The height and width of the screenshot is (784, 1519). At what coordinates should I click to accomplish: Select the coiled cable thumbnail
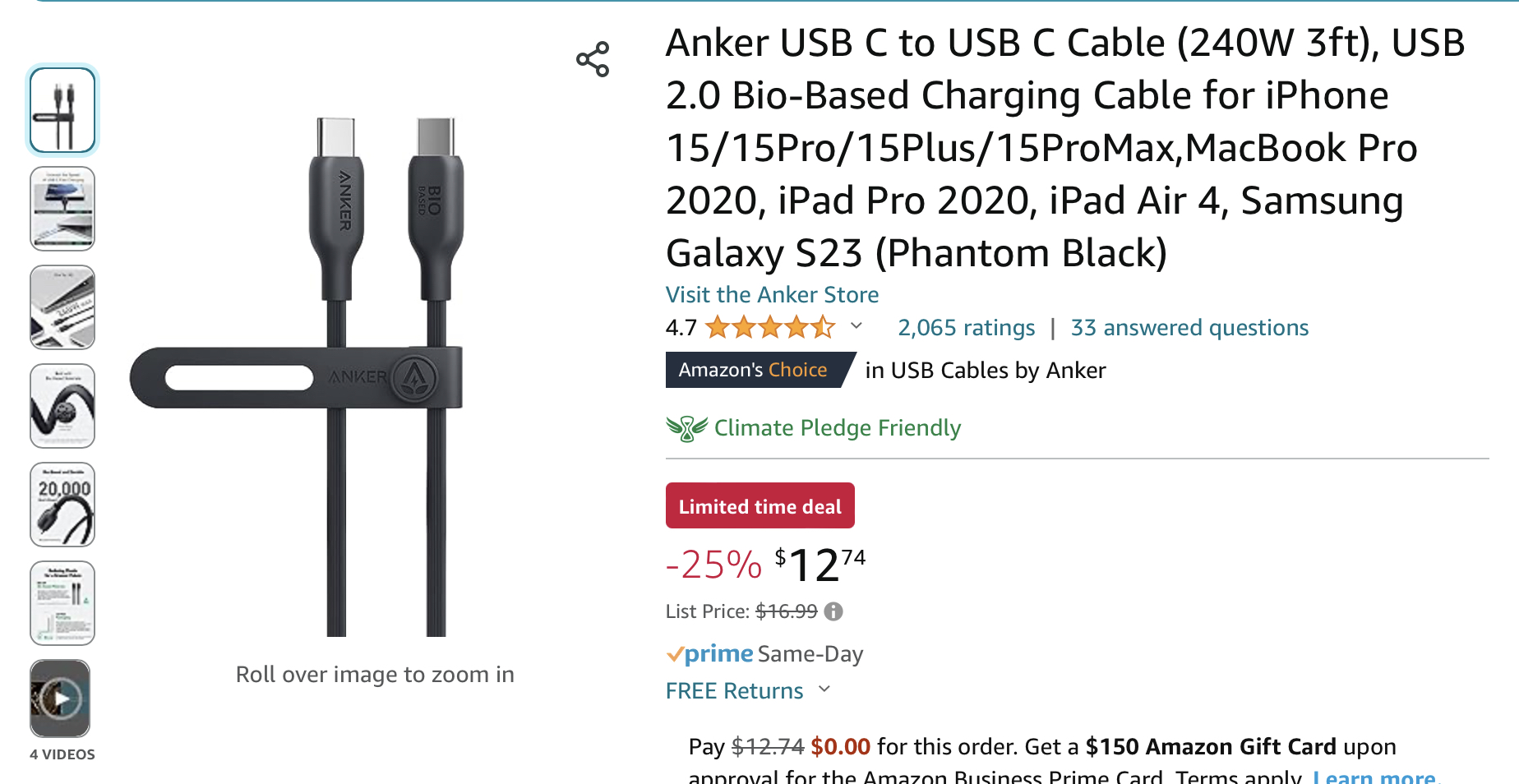pyautogui.click(x=62, y=406)
